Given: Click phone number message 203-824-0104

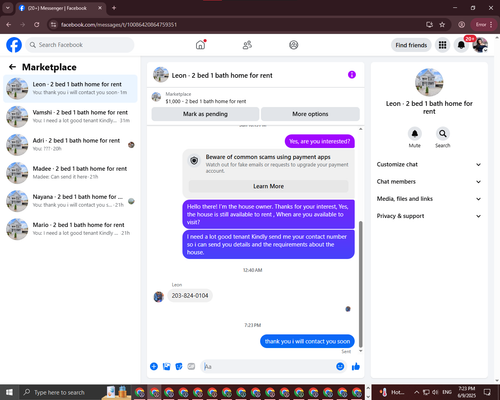Looking at the screenshot, I should (190, 296).
